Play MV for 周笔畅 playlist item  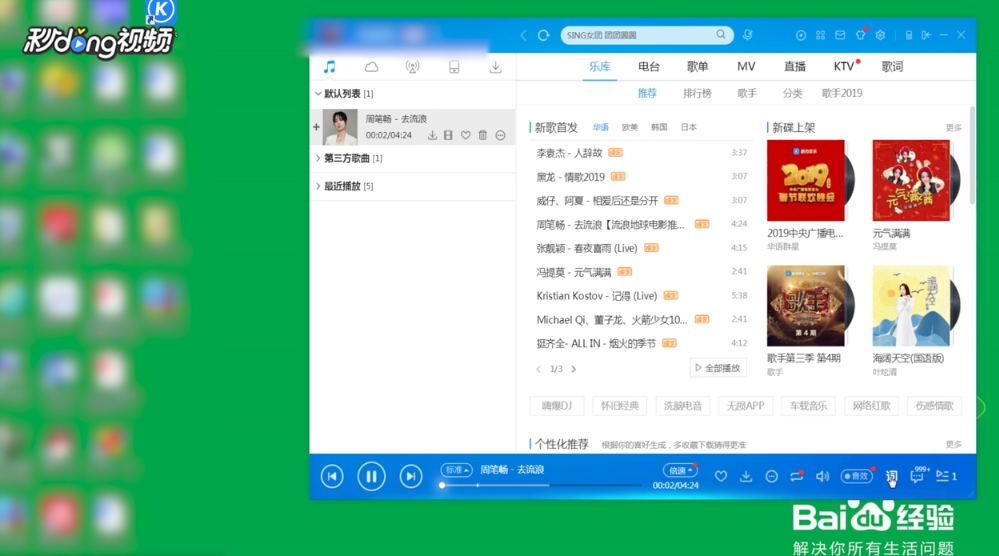[449, 135]
